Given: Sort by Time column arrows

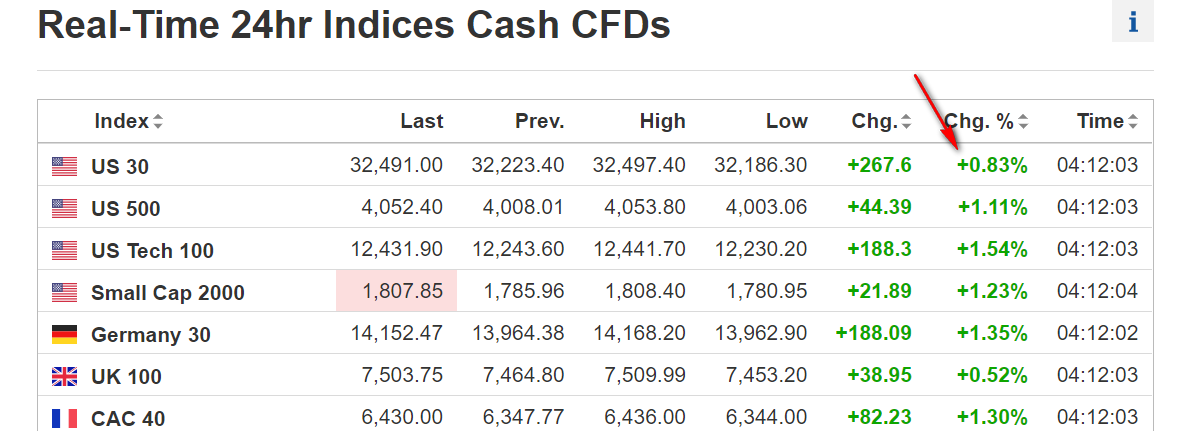Looking at the screenshot, I should pos(1133,122).
